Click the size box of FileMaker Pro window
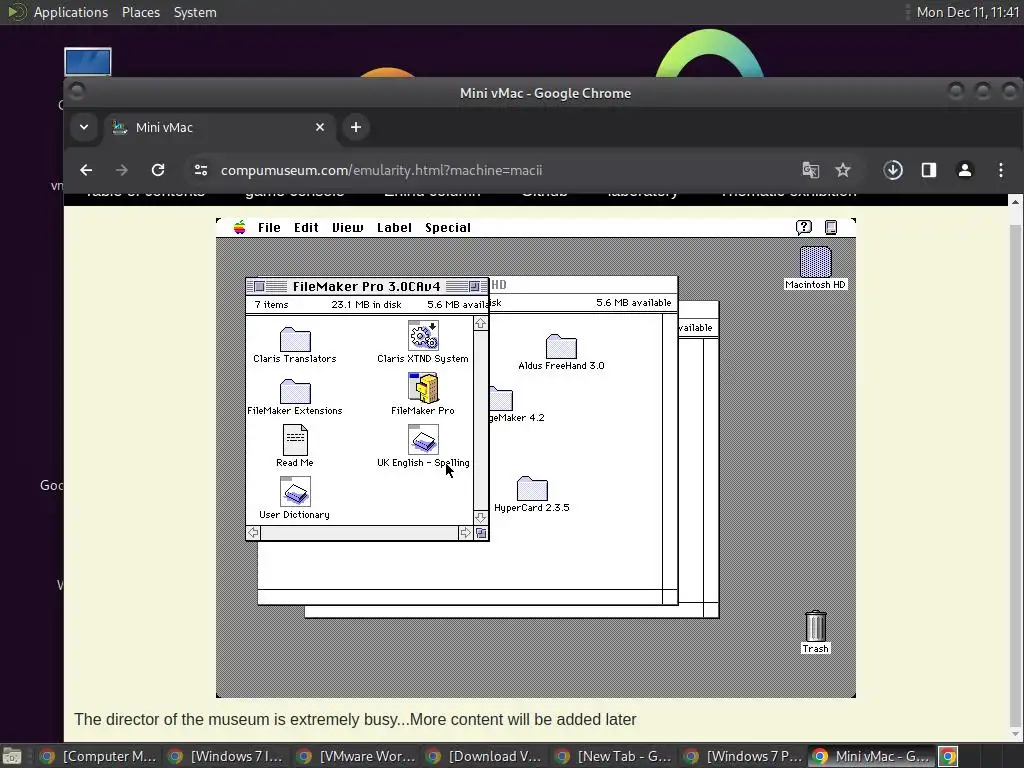 point(481,533)
